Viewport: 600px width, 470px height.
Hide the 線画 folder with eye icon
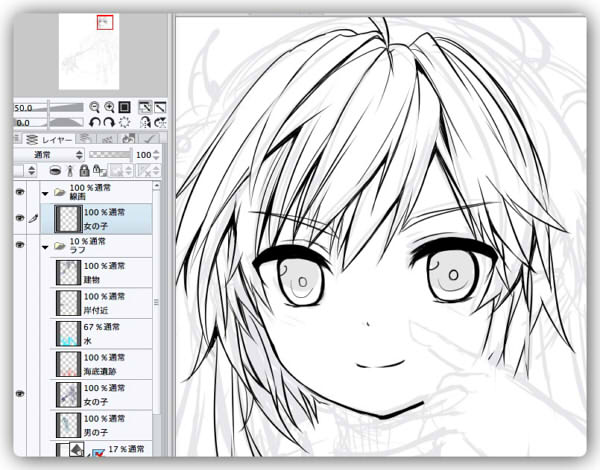pyautogui.click(x=21, y=190)
